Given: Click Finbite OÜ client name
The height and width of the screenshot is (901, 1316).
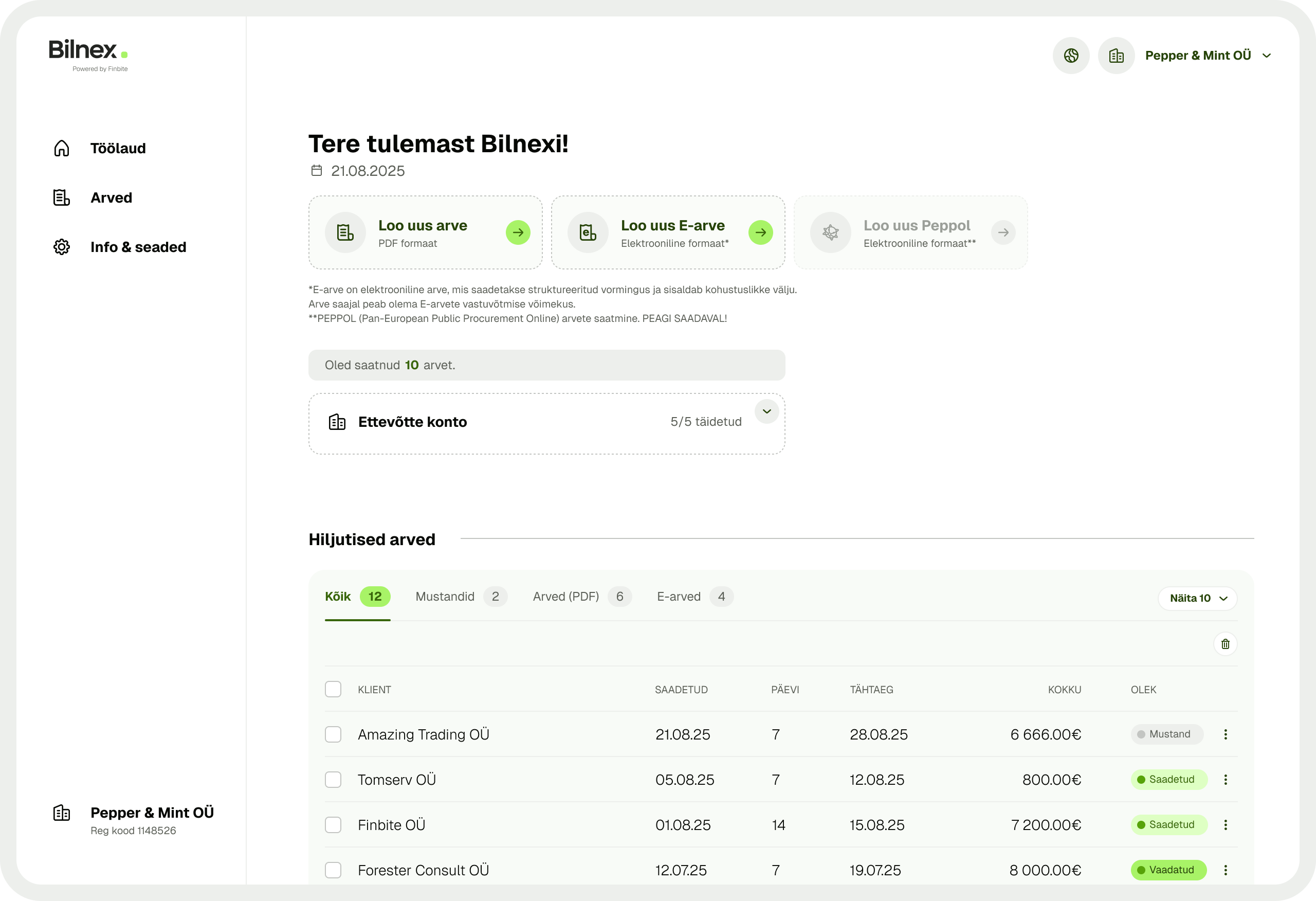Looking at the screenshot, I should pos(391,825).
